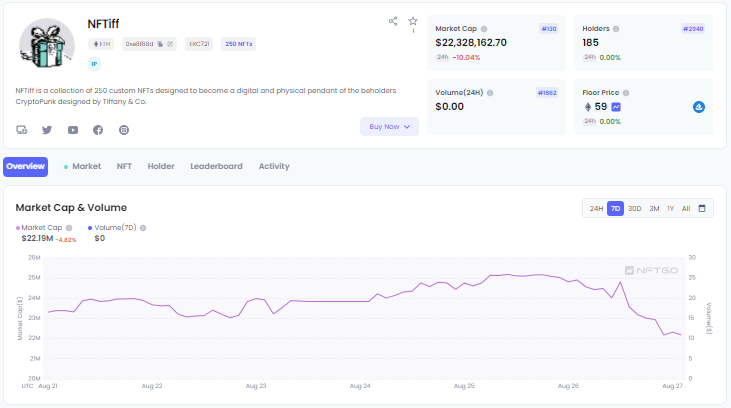This screenshot has height=408, width=731.
Task: Click the 0xa8f88d contract address
Action: pos(139,44)
